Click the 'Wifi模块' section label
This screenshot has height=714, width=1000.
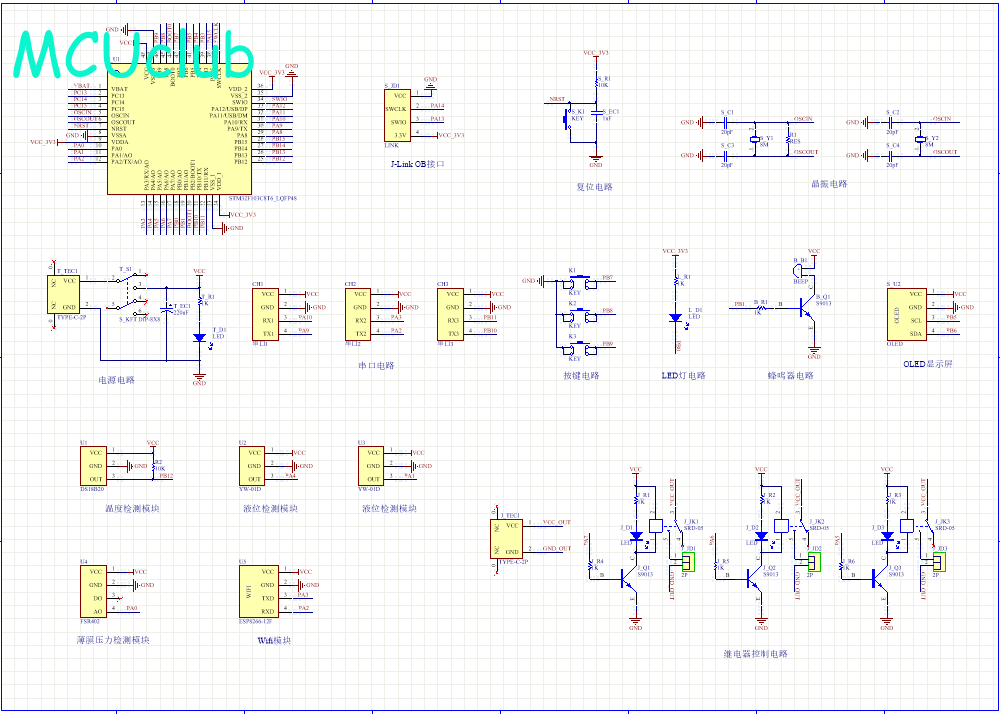tap(274, 640)
